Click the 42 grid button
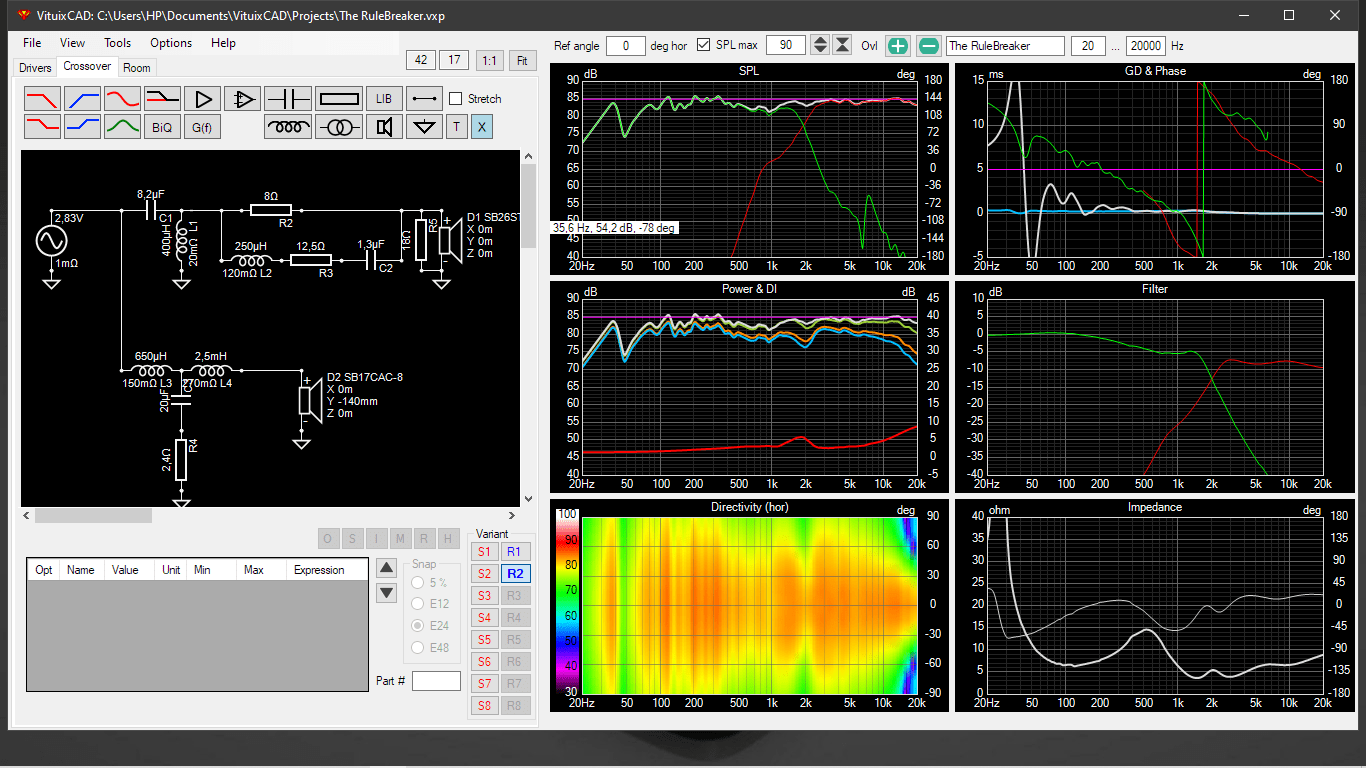 [421, 60]
